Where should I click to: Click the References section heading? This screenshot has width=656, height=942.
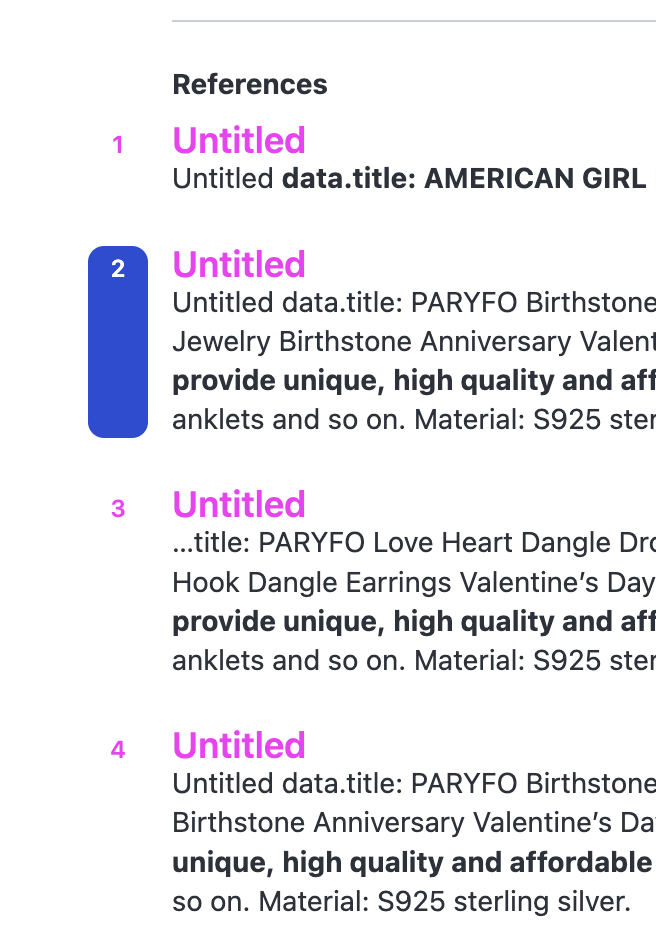(250, 84)
